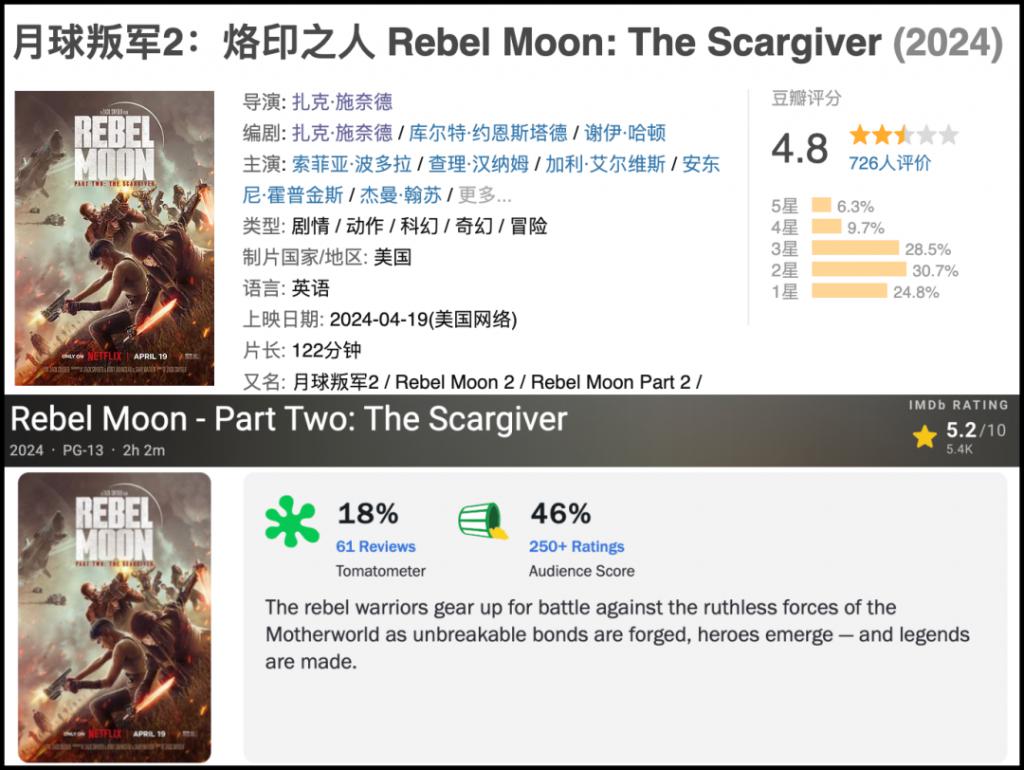
Task: Open writer 谢伊·哈顿's page
Action: pos(625,133)
